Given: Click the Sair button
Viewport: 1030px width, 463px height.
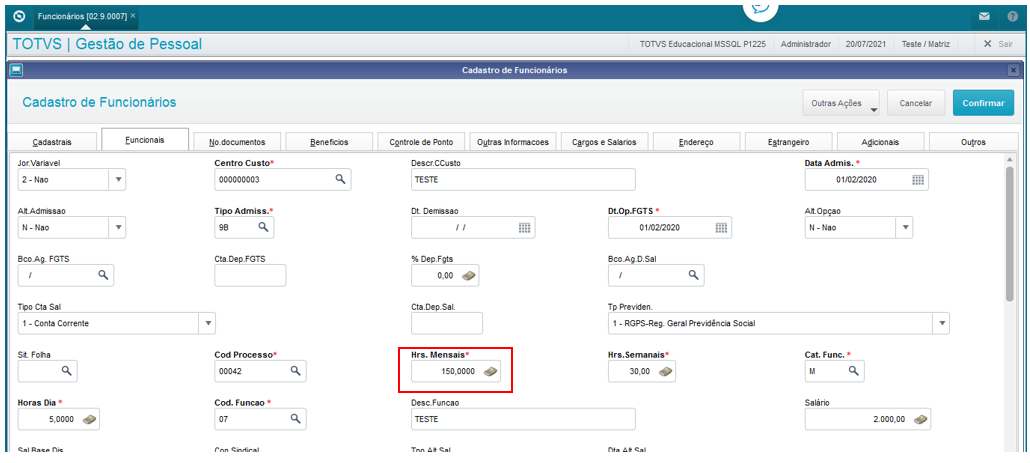Looking at the screenshot, I should 997,44.
